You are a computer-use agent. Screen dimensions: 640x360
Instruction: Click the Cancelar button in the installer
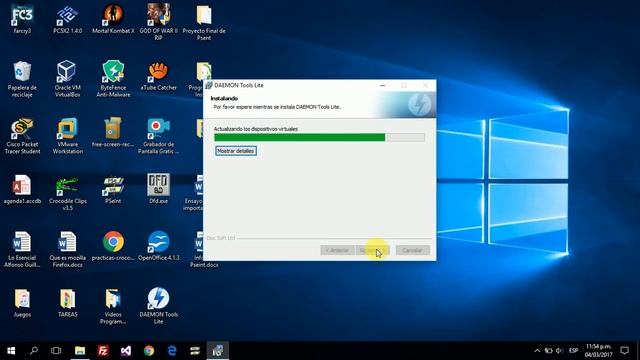412,250
